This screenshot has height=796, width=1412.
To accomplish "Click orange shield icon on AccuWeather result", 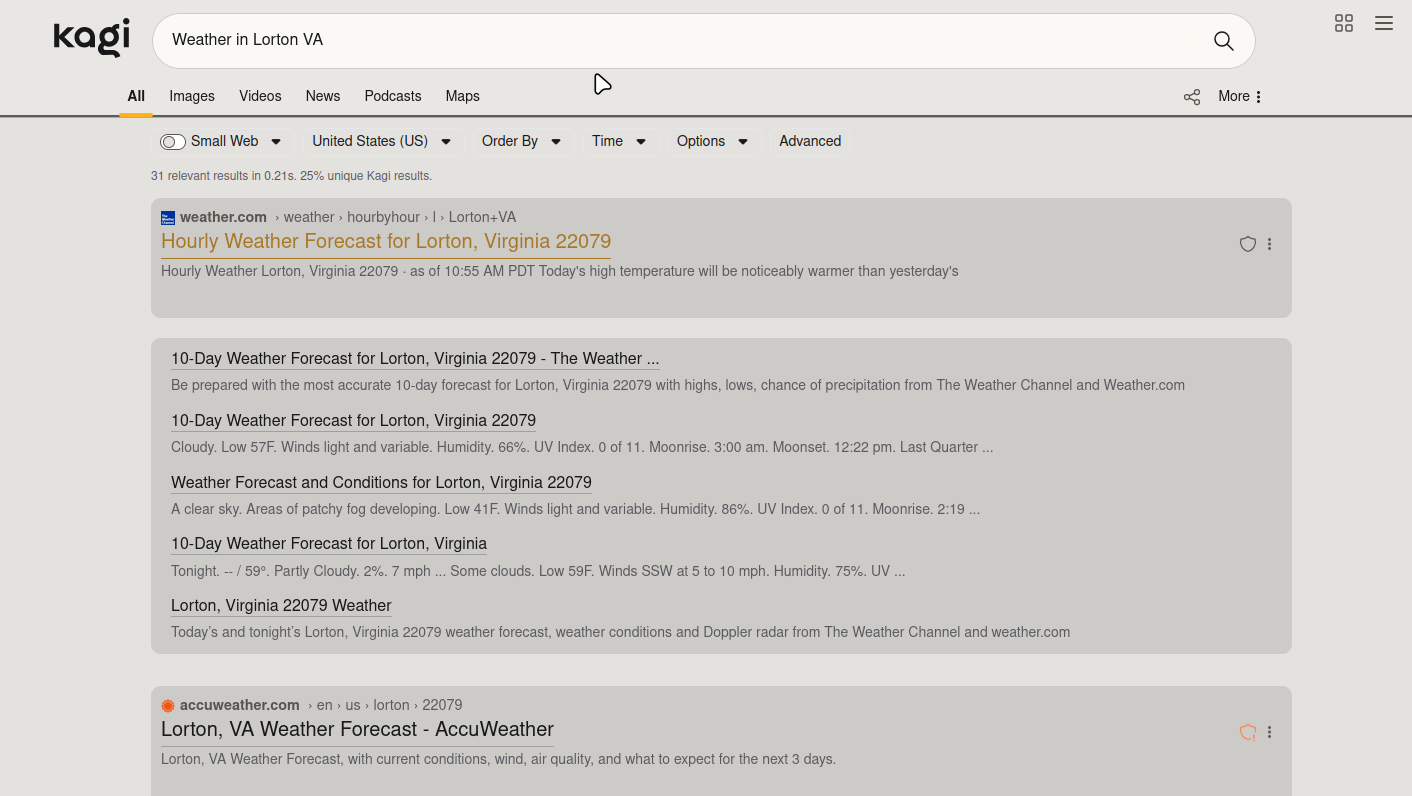I will point(1248,732).
